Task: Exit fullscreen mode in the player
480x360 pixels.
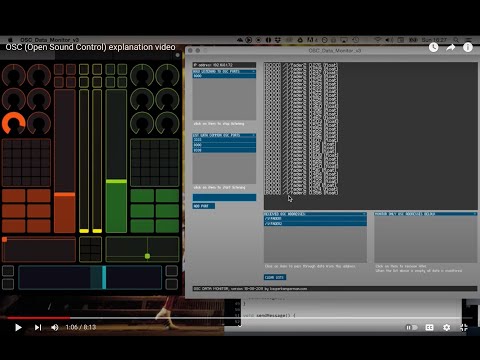Action: [x=464, y=328]
